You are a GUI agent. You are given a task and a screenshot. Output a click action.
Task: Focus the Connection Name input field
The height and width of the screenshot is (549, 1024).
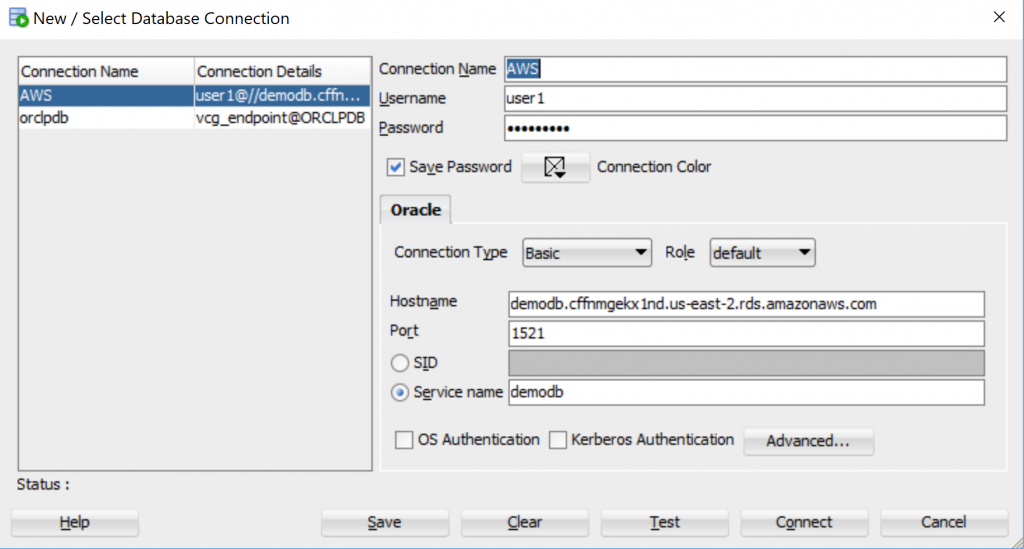pos(756,69)
